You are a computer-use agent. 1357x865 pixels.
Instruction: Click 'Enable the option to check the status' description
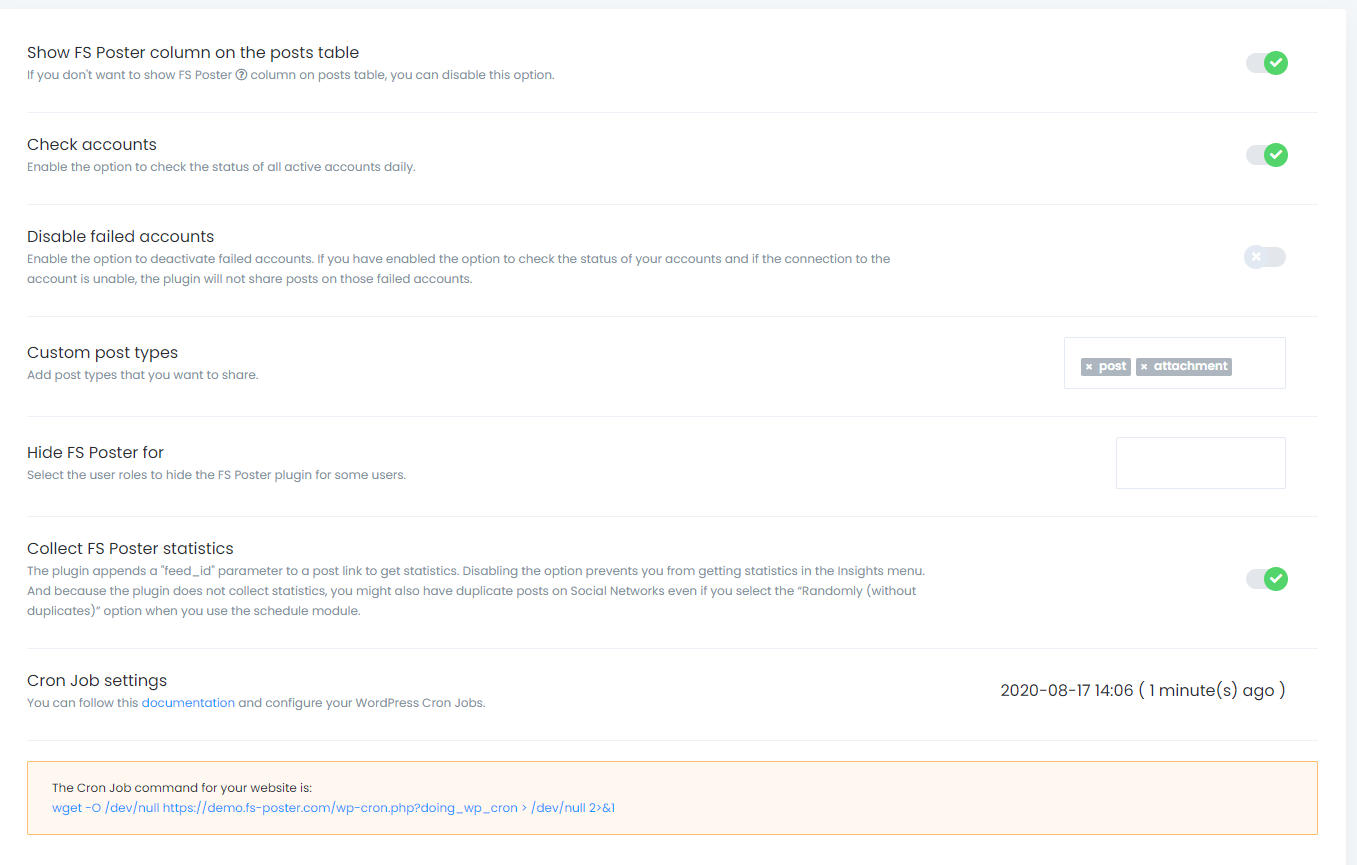221,167
